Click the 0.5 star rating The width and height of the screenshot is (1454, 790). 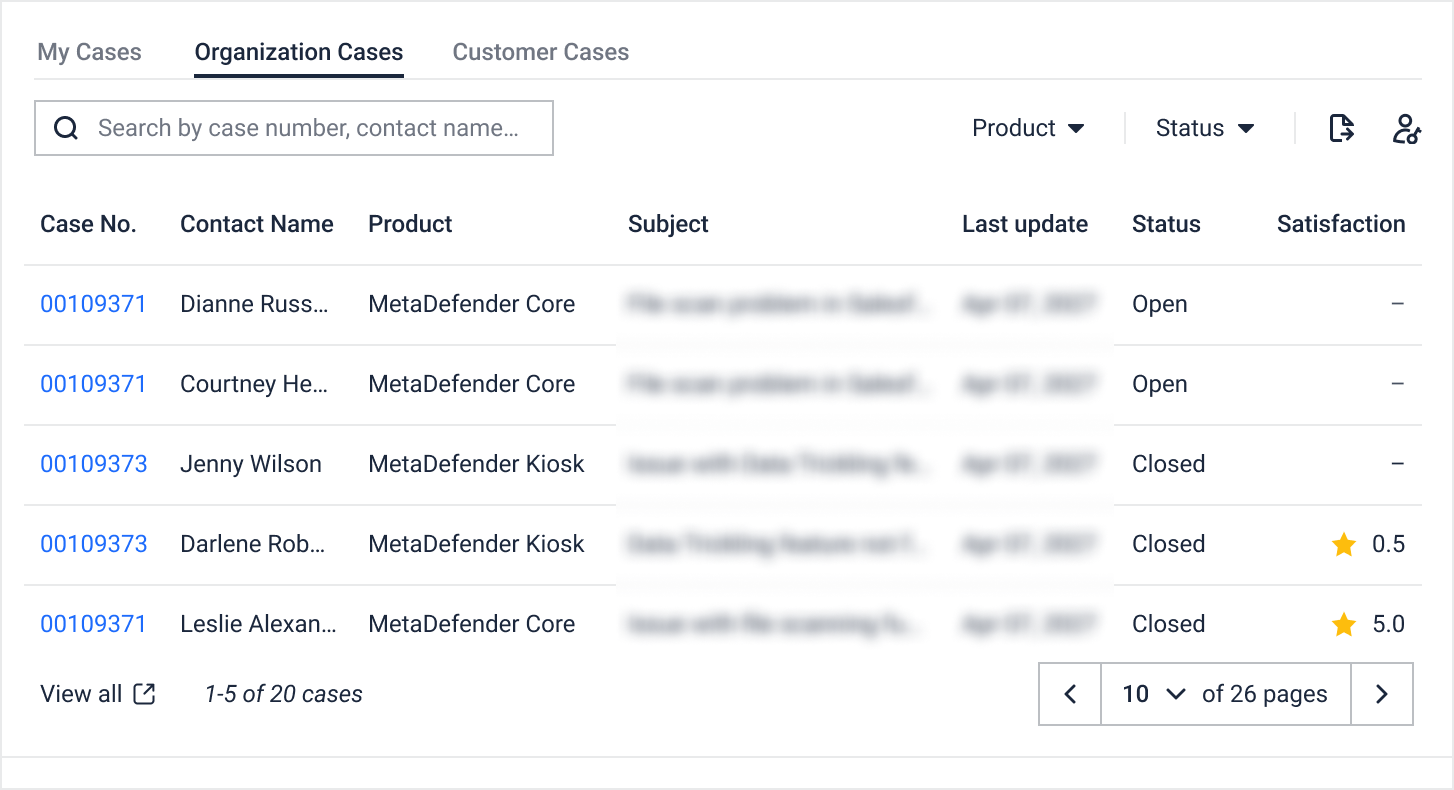pyautogui.click(x=1368, y=544)
